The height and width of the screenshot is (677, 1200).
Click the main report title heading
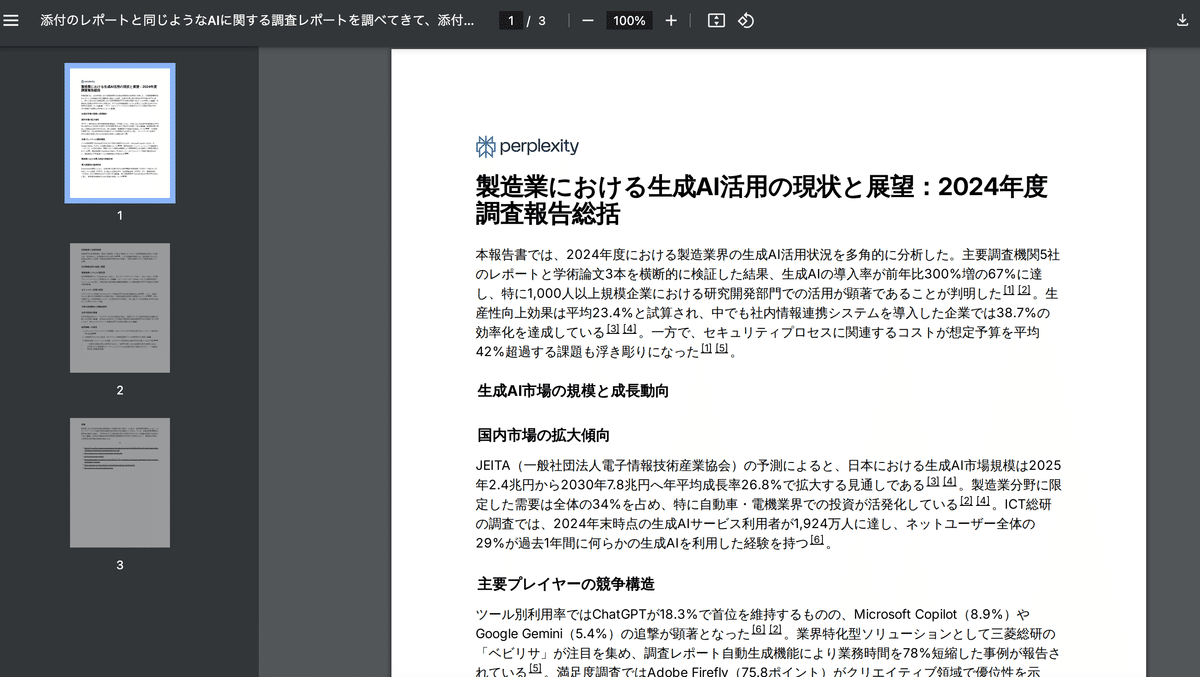tap(761, 200)
